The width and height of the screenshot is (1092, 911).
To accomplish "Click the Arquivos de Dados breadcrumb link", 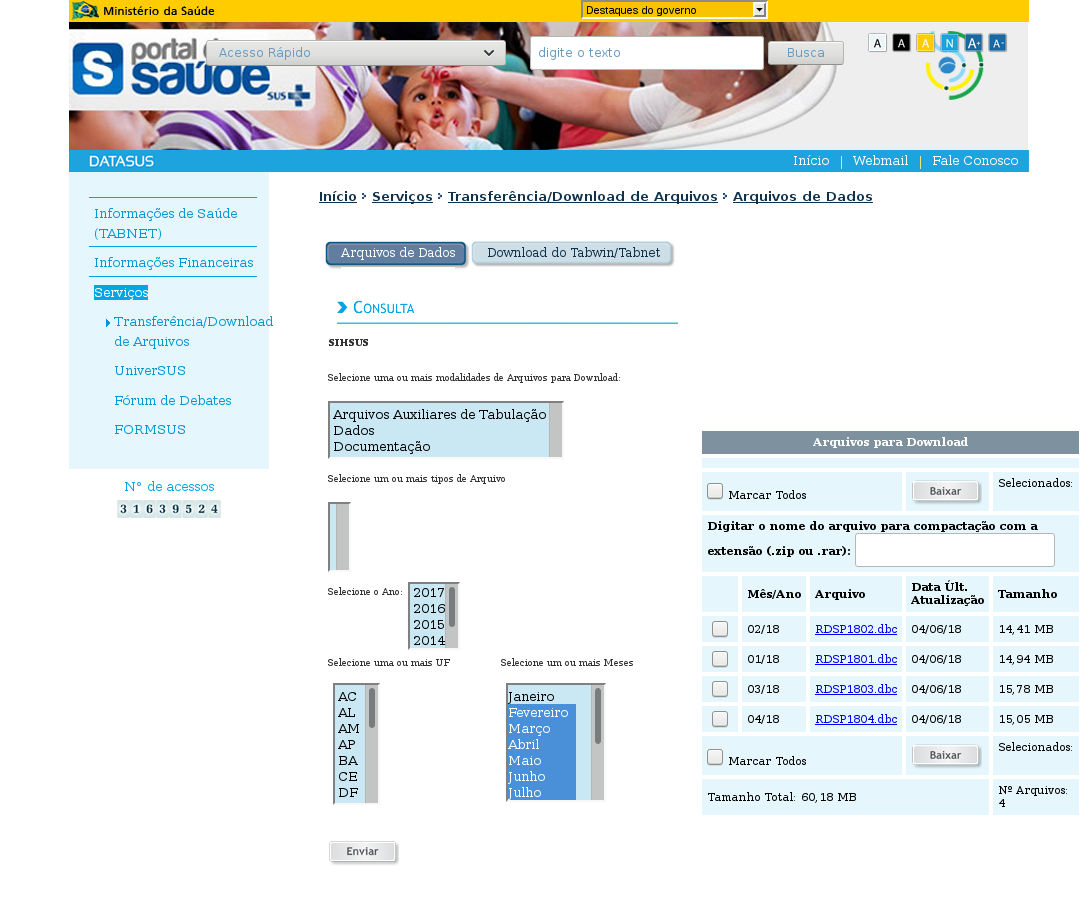I will coord(802,196).
